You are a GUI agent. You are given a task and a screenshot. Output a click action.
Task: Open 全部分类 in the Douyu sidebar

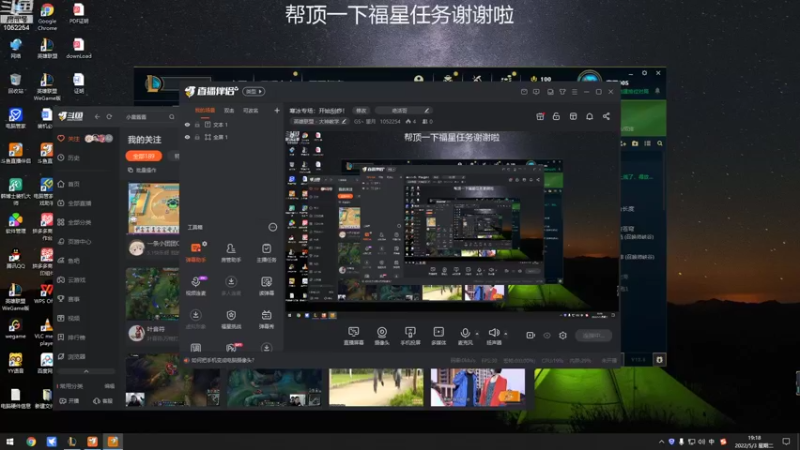pos(74,222)
